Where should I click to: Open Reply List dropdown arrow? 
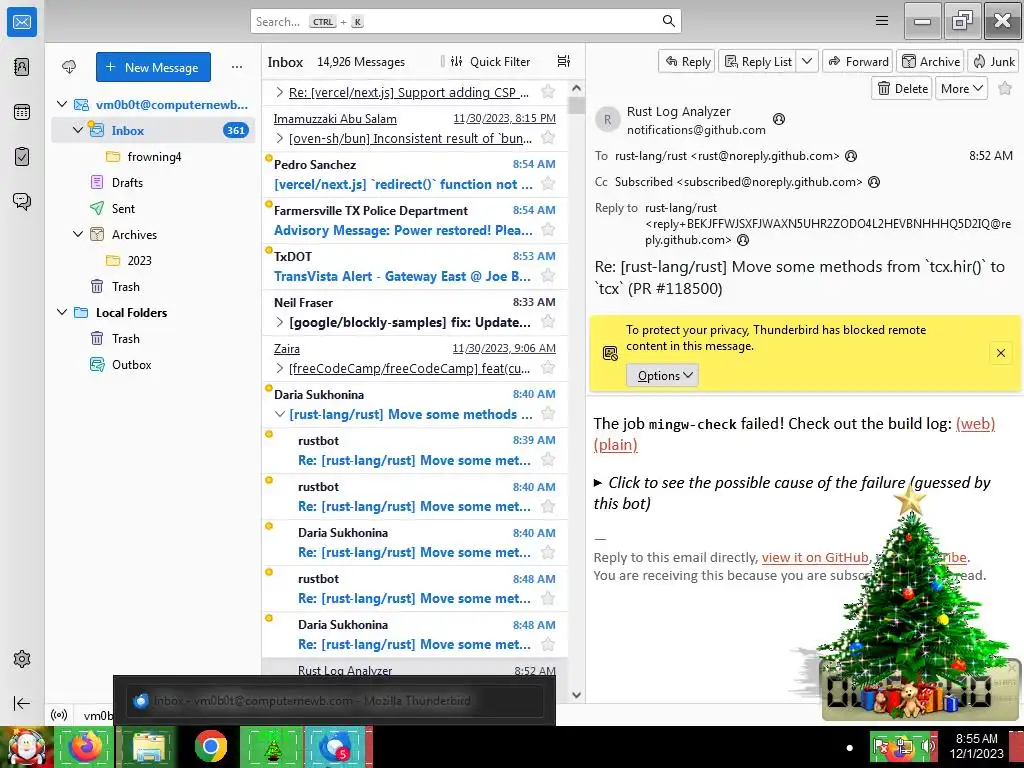807,61
